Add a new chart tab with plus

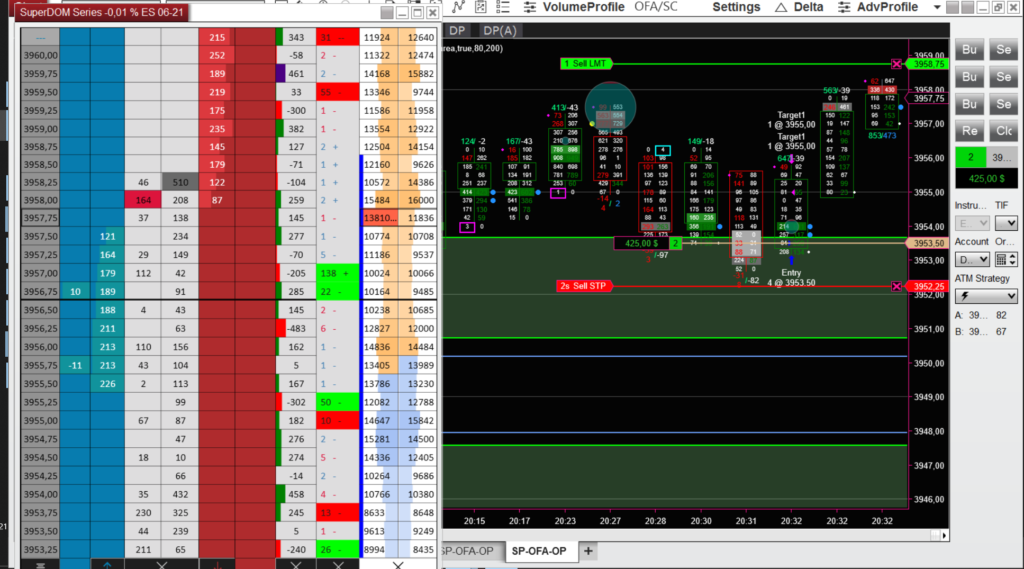click(x=588, y=551)
